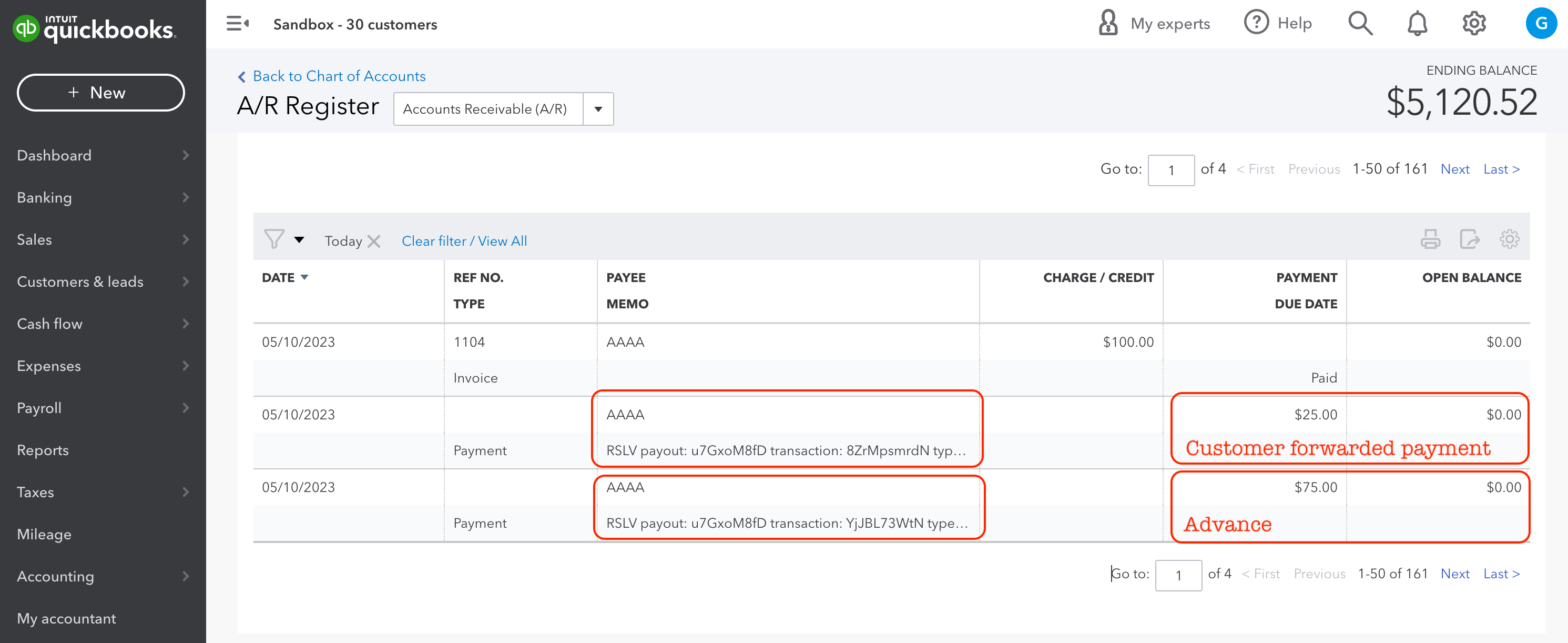The width and height of the screenshot is (1568, 643).
Task: Open the settings gear in header
Action: [x=1474, y=24]
